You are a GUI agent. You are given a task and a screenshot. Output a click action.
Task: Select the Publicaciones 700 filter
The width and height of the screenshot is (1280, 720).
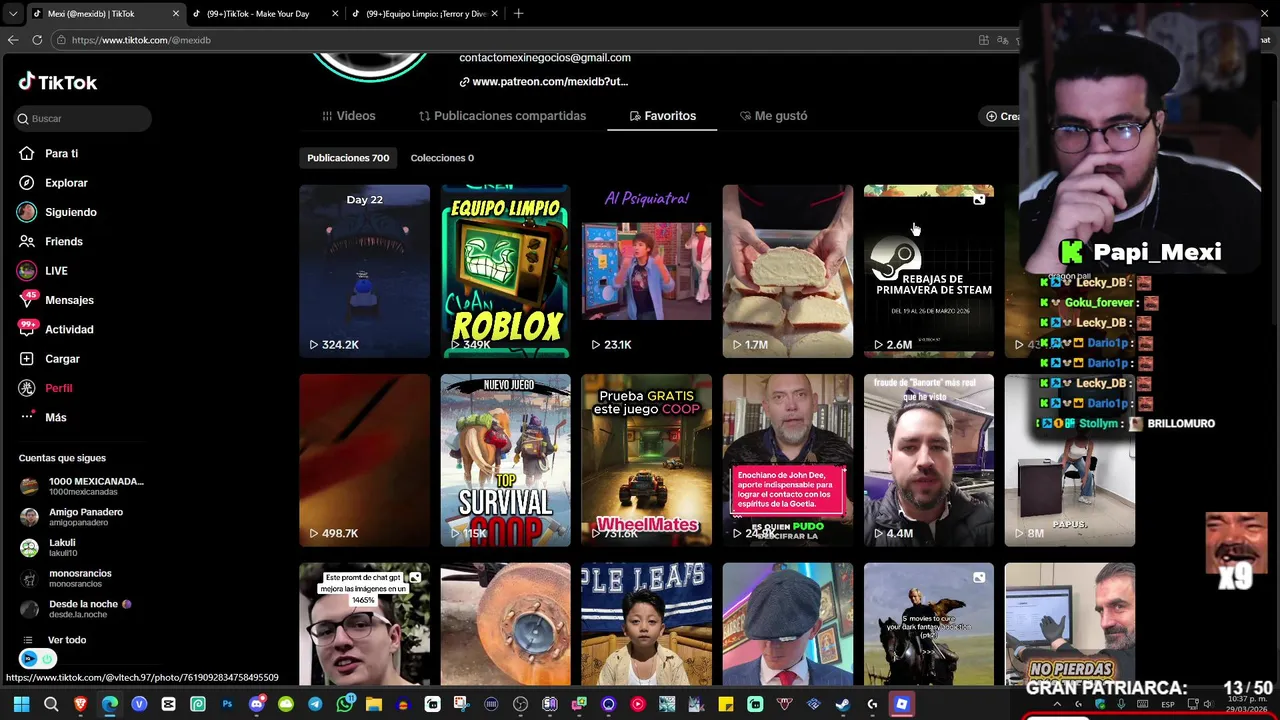348,158
